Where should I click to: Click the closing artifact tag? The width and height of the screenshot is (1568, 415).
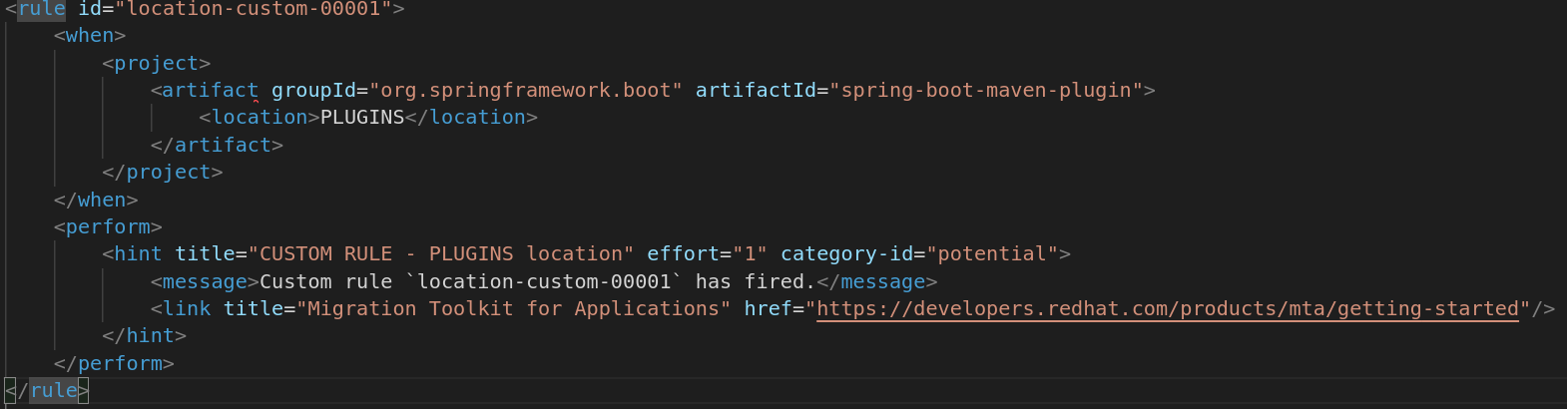point(217,146)
